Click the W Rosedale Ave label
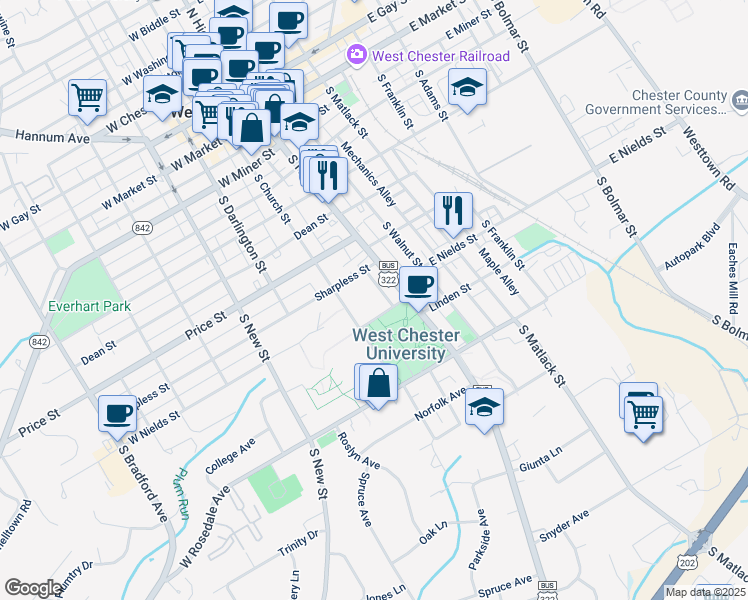The width and height of the screenshot is (748, 600). (206, 527)
